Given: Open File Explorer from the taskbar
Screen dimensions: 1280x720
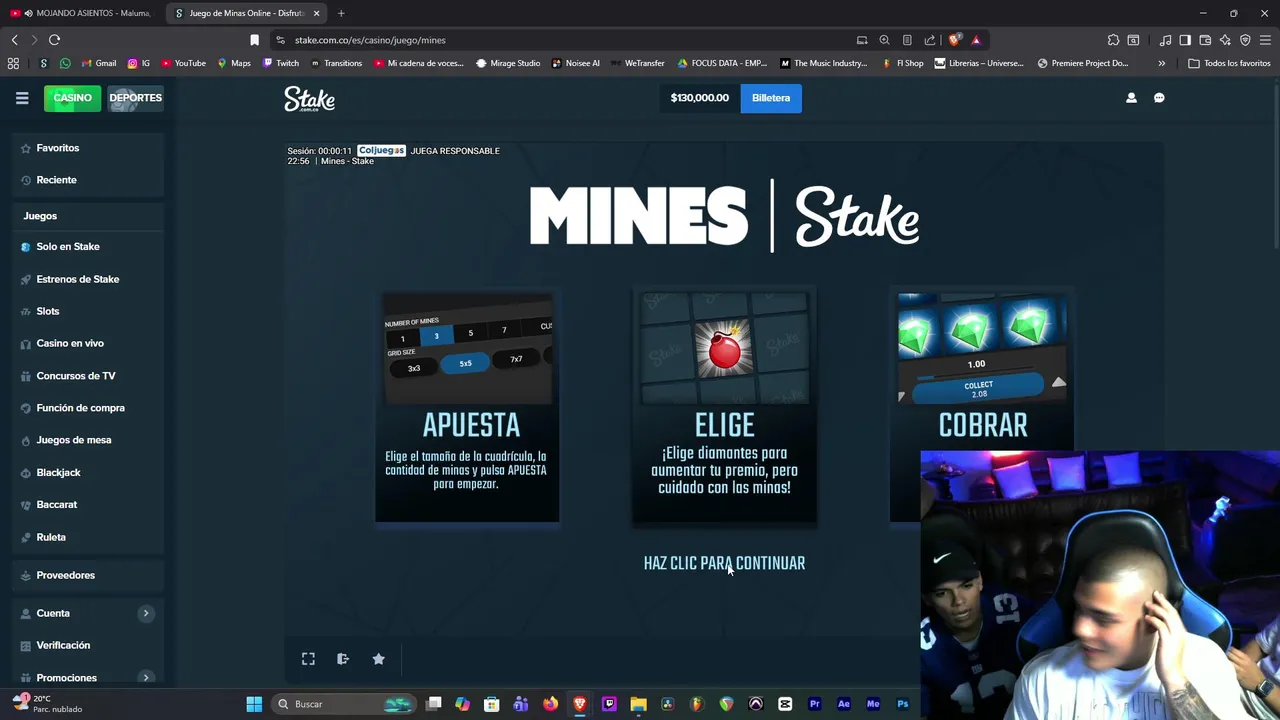Looking at the screenshot, I should click(638, 704).
